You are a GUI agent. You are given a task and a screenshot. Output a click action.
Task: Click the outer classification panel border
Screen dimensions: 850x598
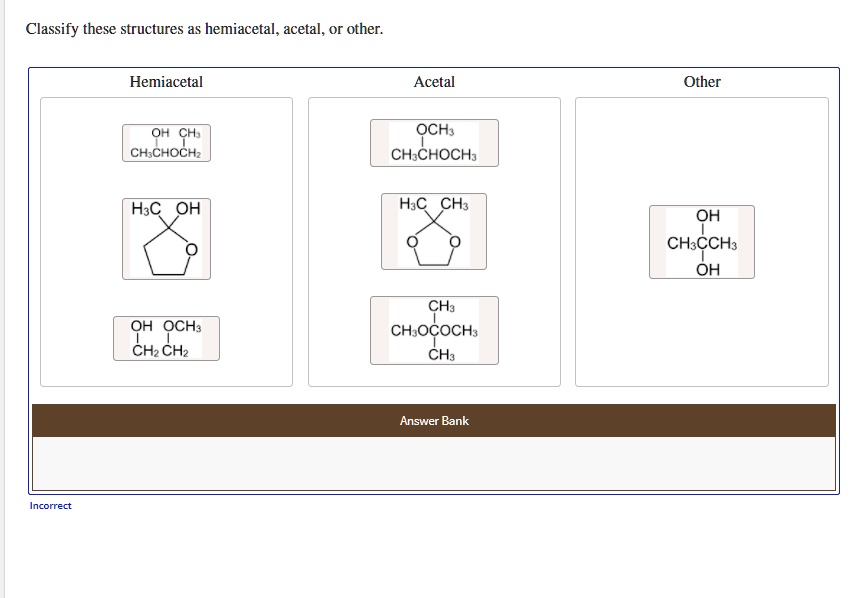434,69
